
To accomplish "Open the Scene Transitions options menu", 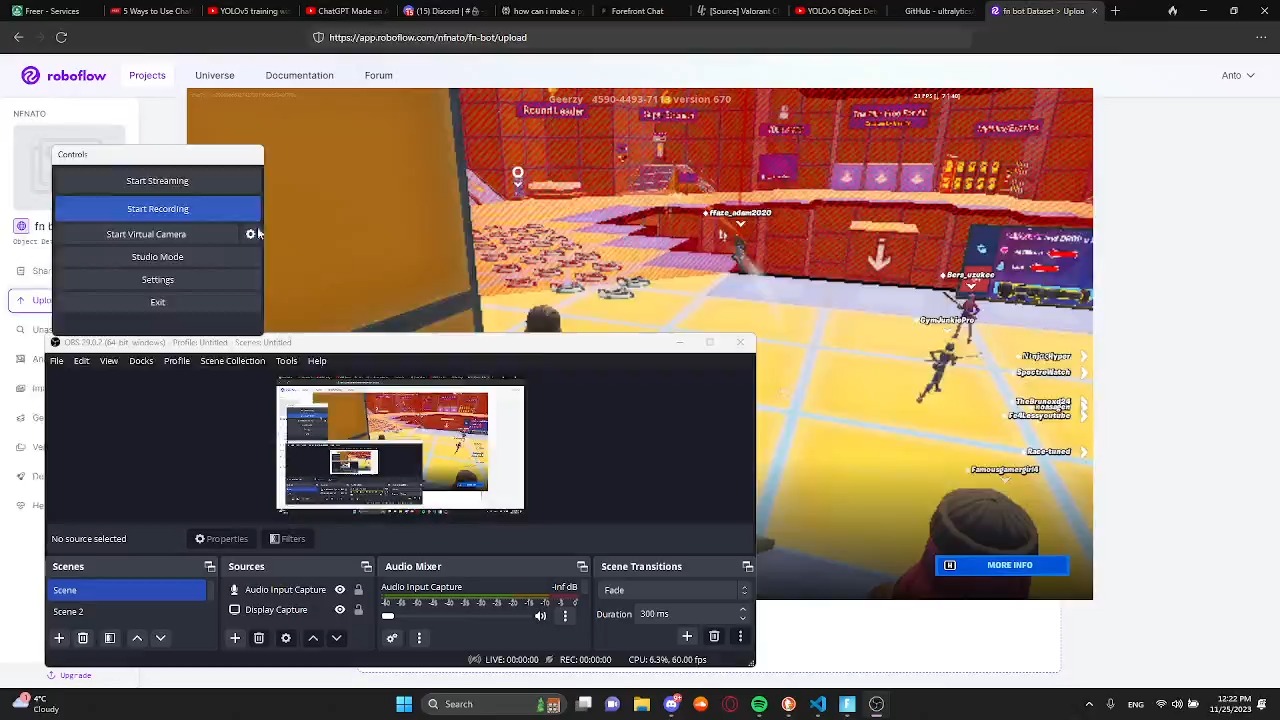I will coord(740,636).
